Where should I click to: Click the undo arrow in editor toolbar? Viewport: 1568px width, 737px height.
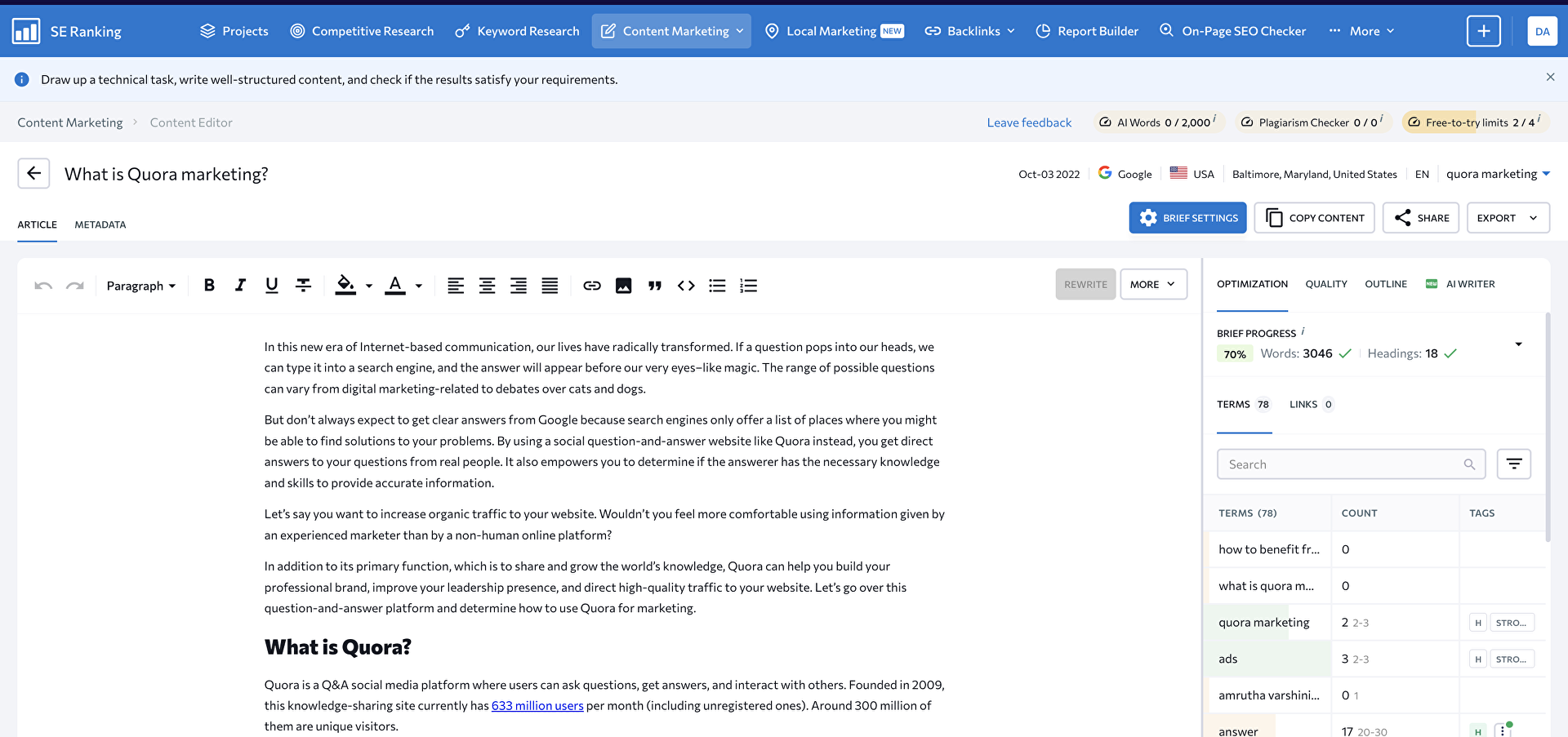click(x=43, y=286)
